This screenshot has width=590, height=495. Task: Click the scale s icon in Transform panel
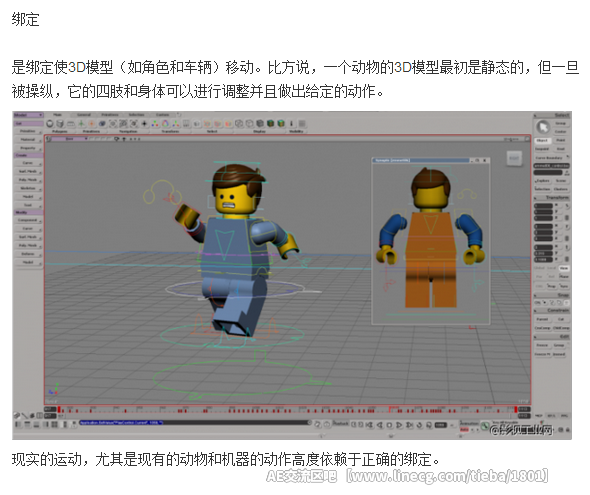tap(566, 206)
